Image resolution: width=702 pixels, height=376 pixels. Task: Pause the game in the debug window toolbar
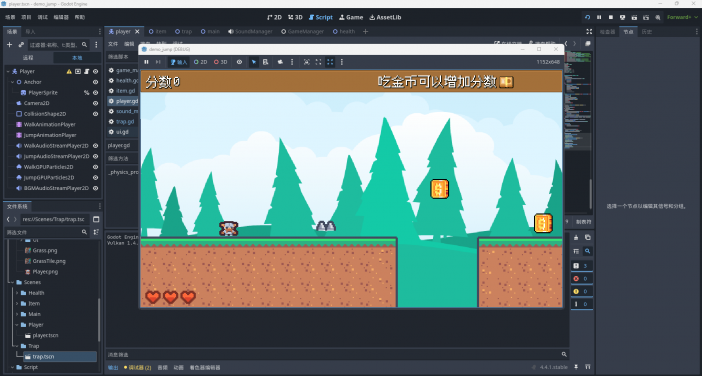pyautogui.click(x=146, y=62)
